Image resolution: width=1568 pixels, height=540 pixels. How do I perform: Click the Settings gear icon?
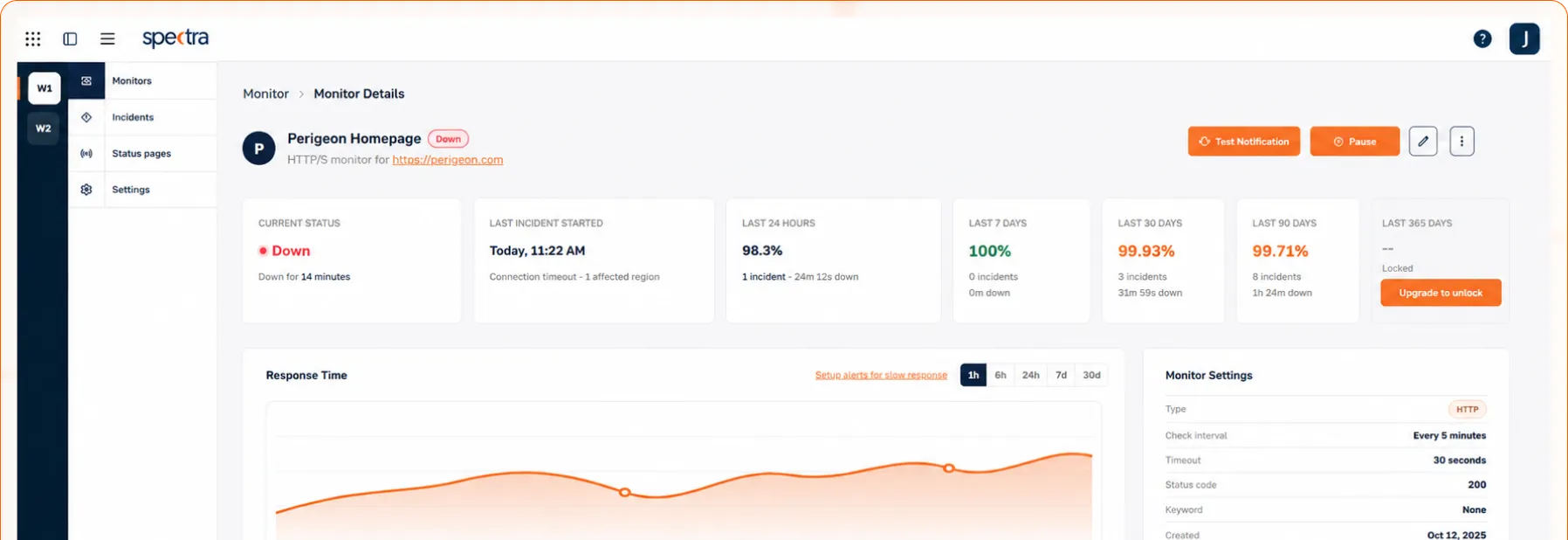point(86,190)
